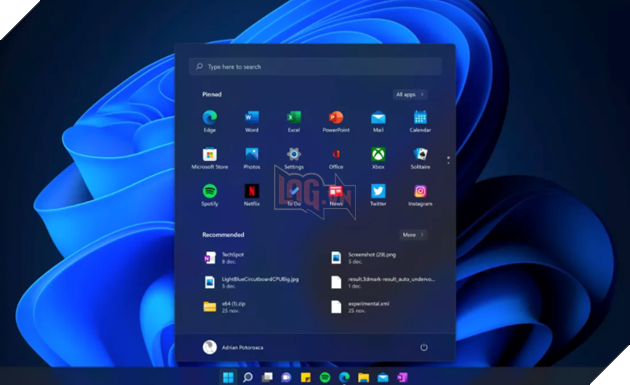Open the Office app

pos(336,158)
